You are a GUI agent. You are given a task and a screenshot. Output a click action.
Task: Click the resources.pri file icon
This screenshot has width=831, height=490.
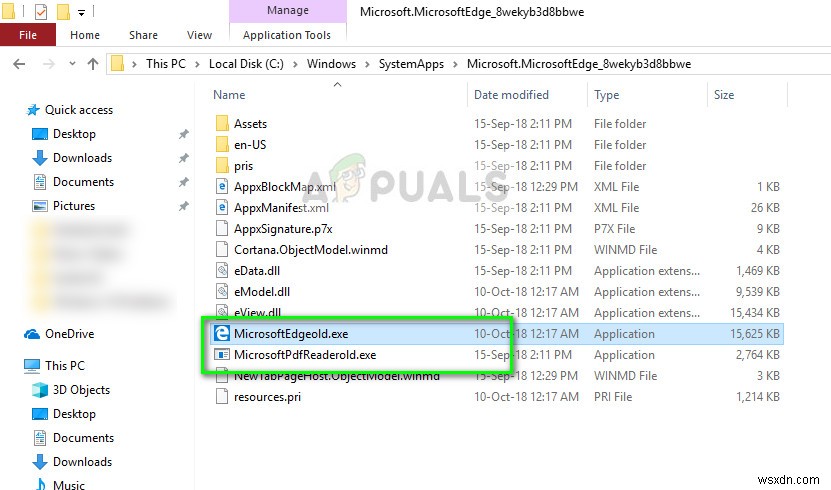(222, 396)
